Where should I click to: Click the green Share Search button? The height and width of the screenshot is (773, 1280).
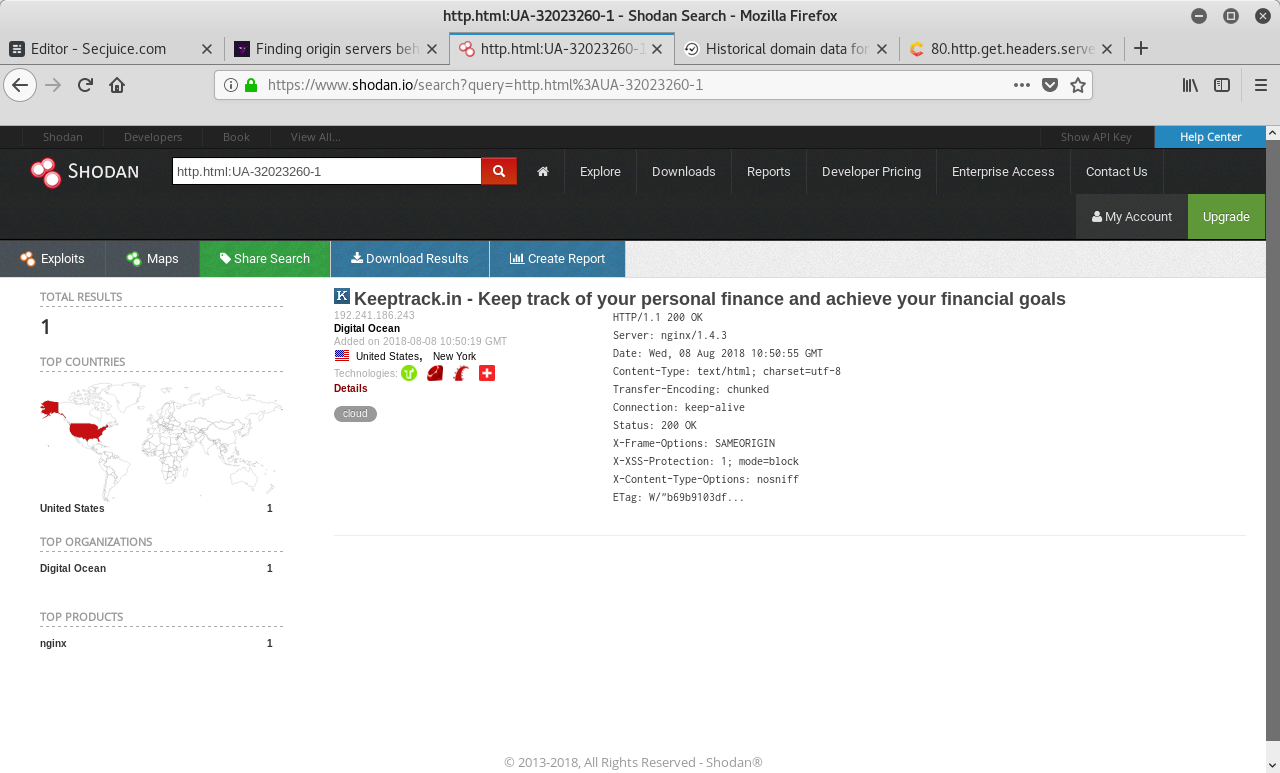click(264, 258)
